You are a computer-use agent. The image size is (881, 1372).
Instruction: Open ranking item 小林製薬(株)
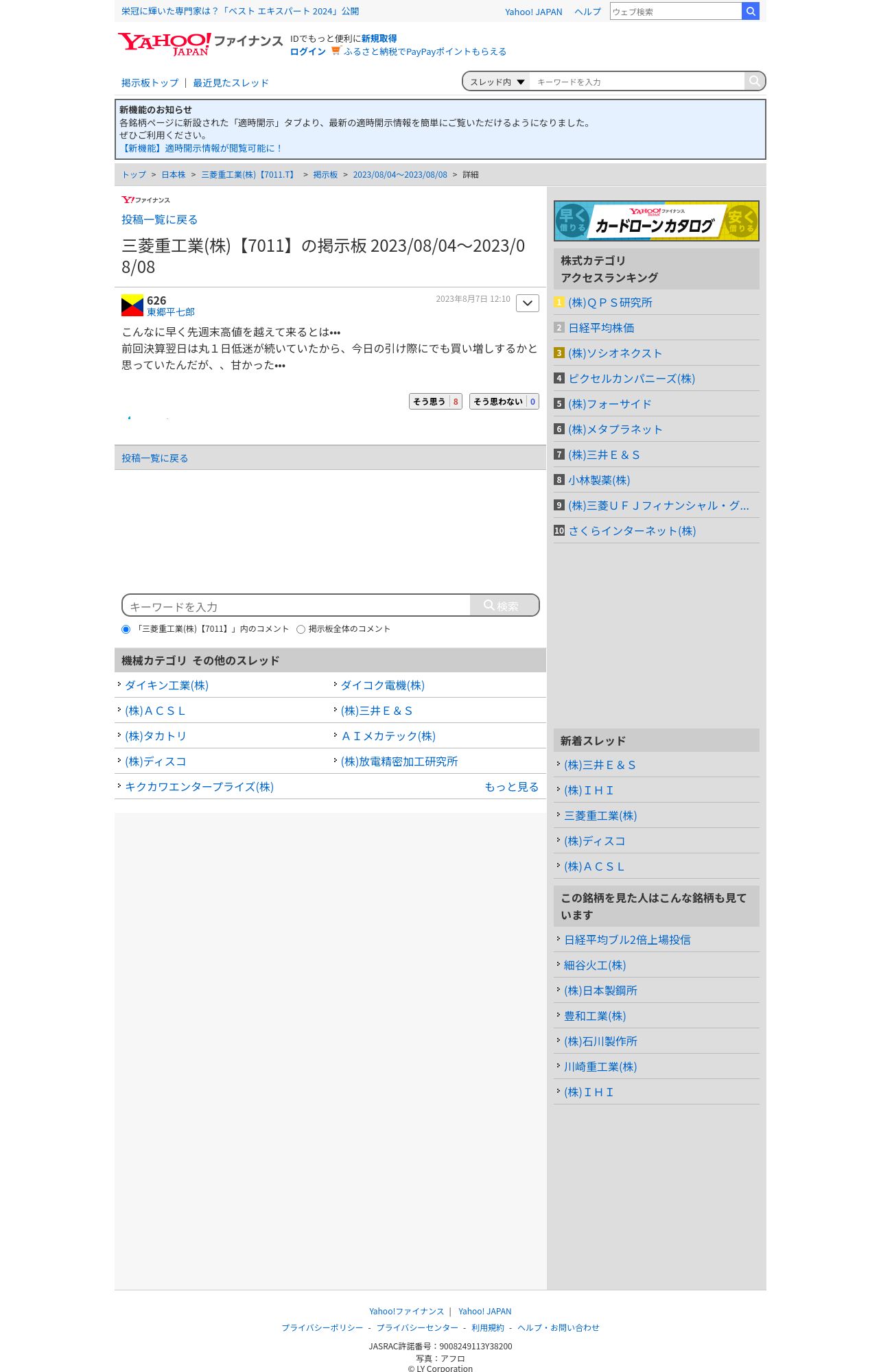599,480
